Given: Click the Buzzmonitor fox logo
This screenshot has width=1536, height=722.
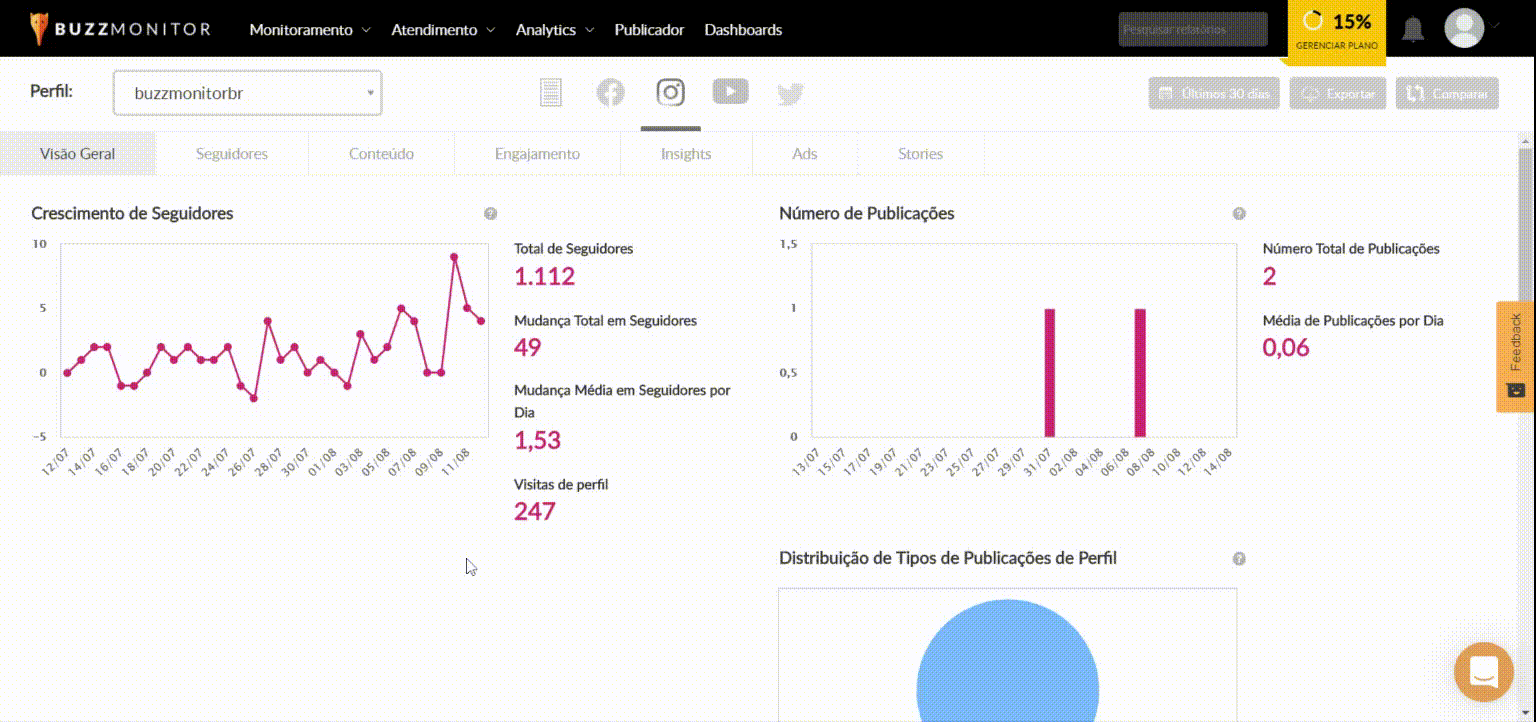Looking at the screenshot, I should point(39,29).
